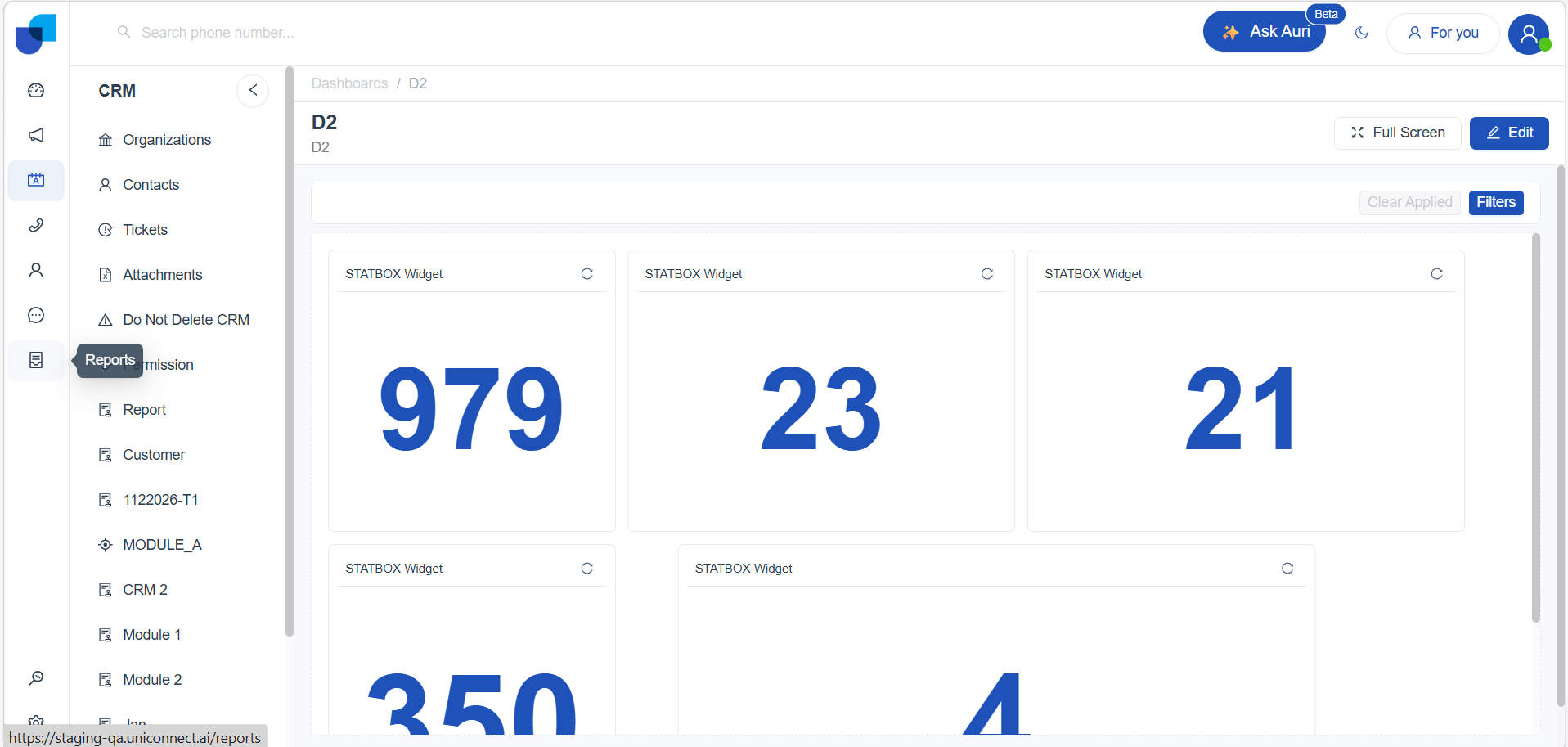Refresh the STATBOX widget showing 21

1435,274
